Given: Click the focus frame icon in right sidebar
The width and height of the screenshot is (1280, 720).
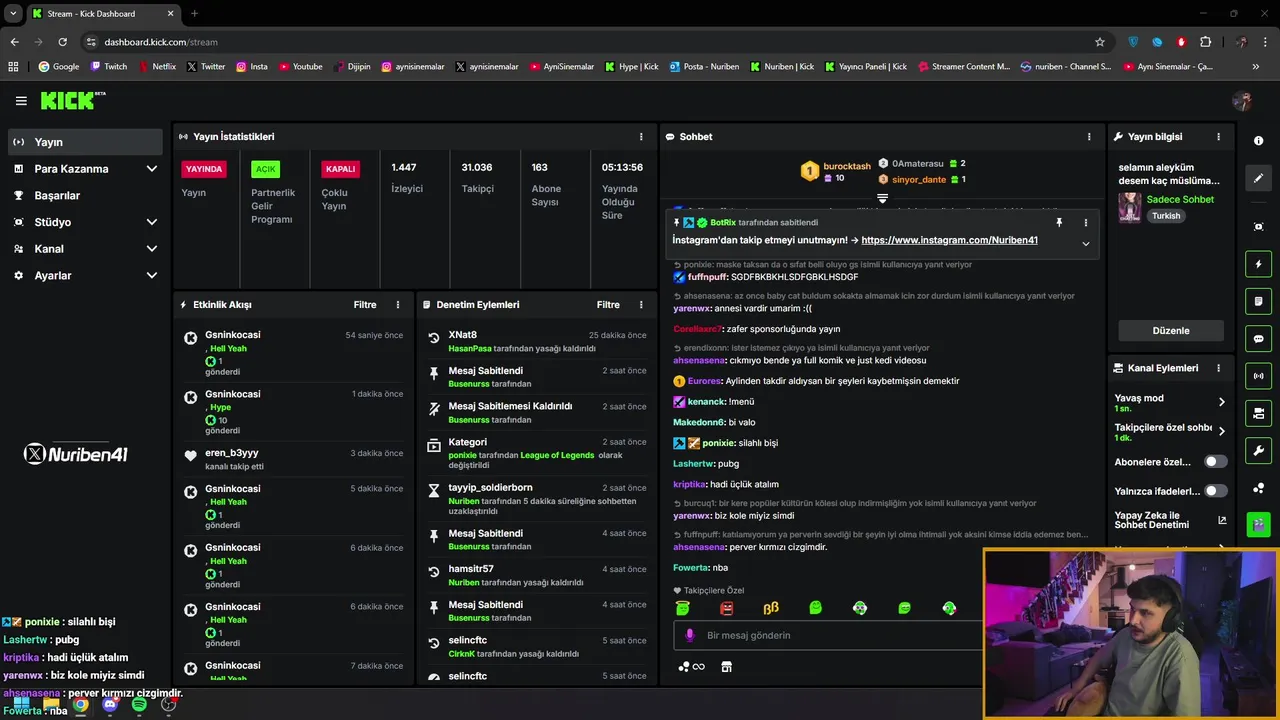Looking at the screenshot, I should (1258, 227).
